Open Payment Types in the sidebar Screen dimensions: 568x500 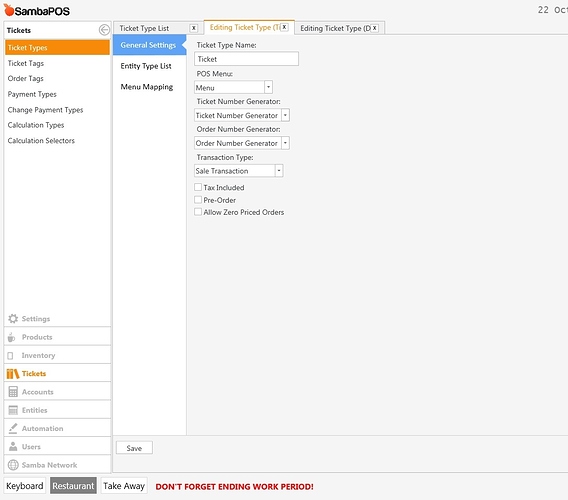(x=32, y=94)
